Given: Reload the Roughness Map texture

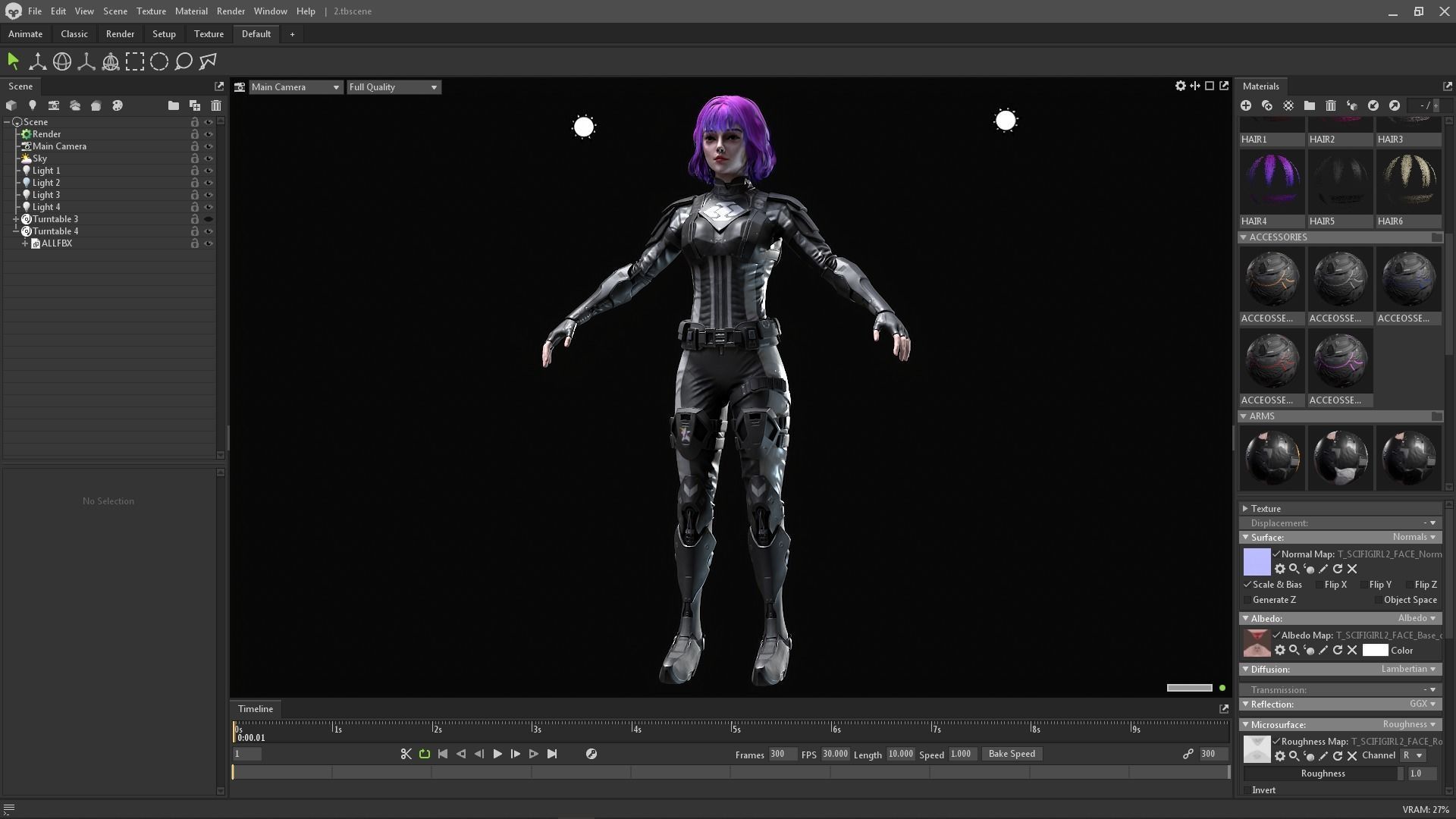Looking at the screenshot, I should pyautogui.click(x=1338, y=756).
